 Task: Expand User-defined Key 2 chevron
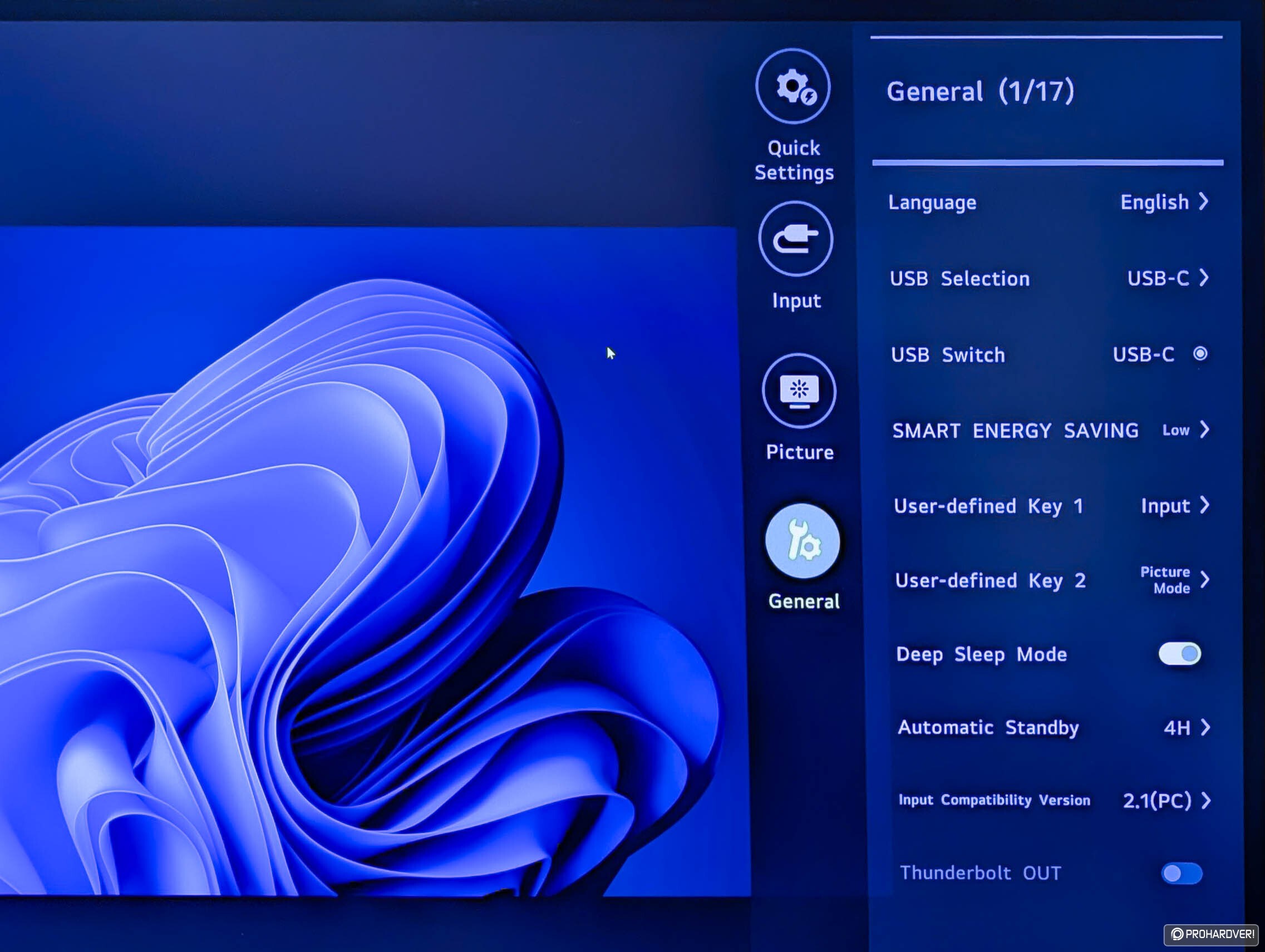coord(1205,580)
